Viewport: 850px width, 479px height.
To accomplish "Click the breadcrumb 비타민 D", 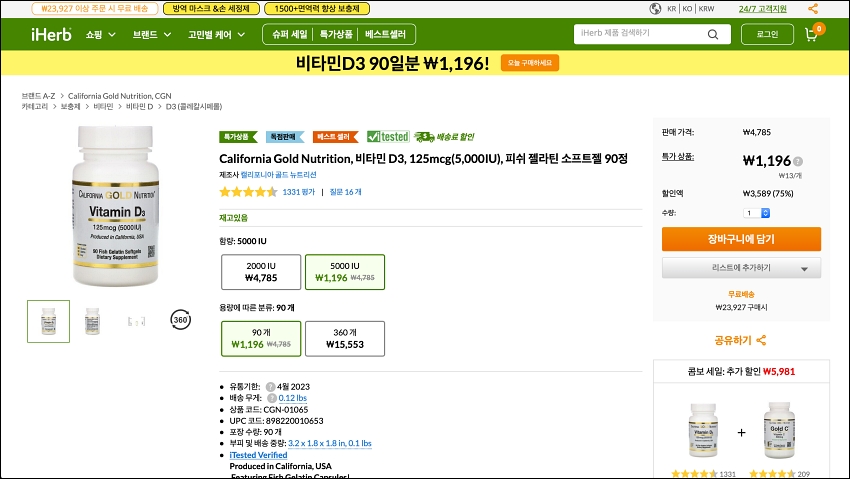I will 139,107.
